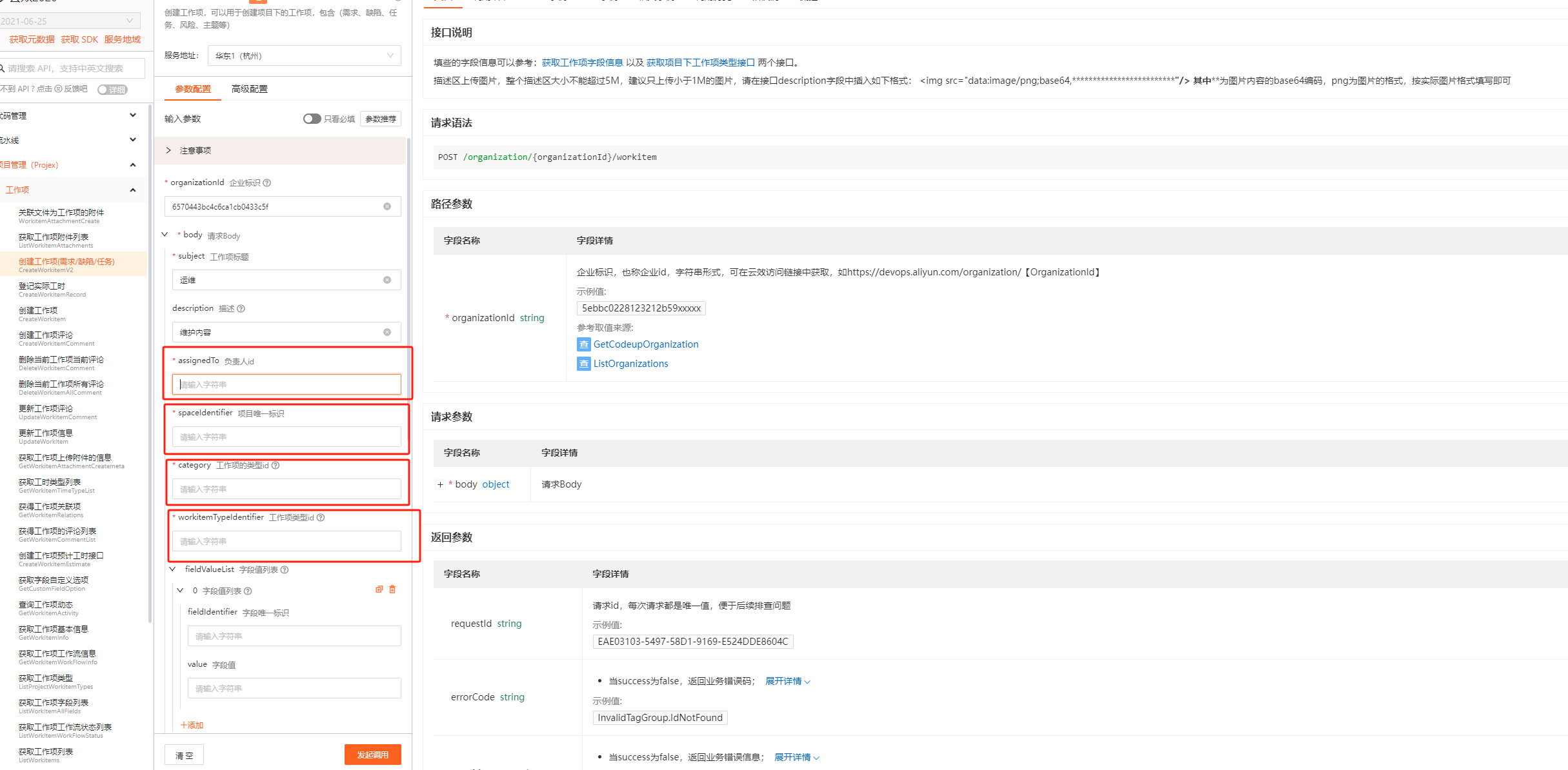Viewport: 1568px width, 770px height.
Task: Collapse the body request parameter
Action: click(x=165, y=235)
